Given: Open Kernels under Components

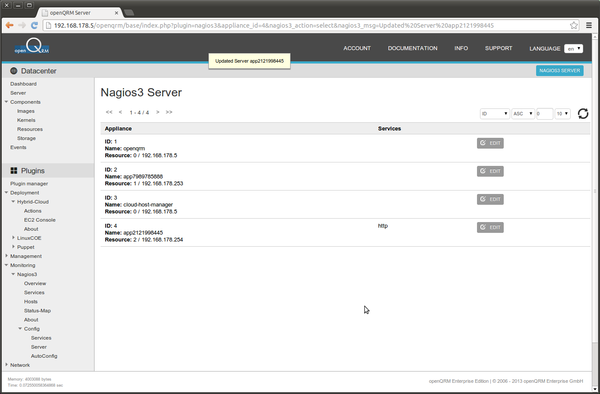Looking at the screenshot, I should (26, 120).
